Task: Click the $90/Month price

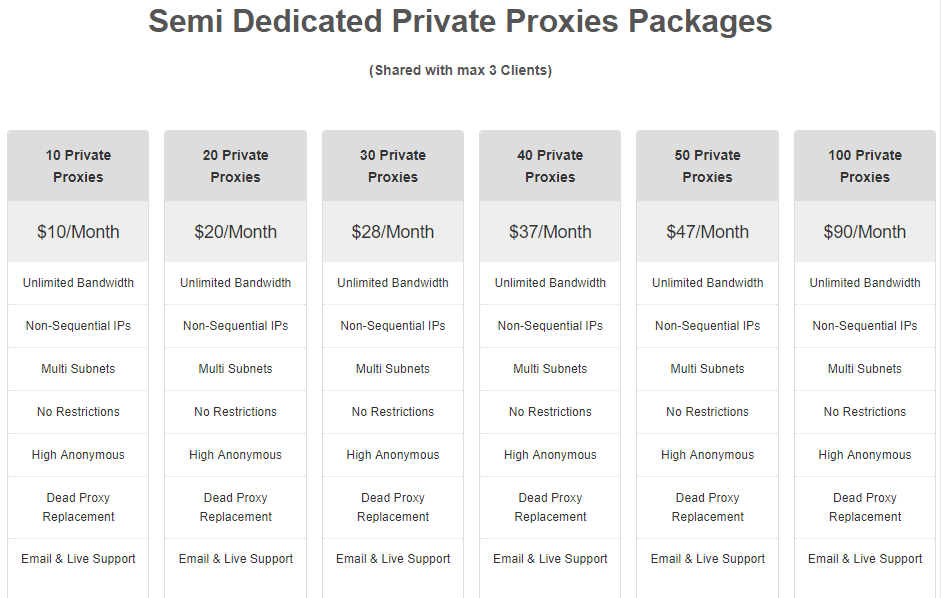Action: 865,232
